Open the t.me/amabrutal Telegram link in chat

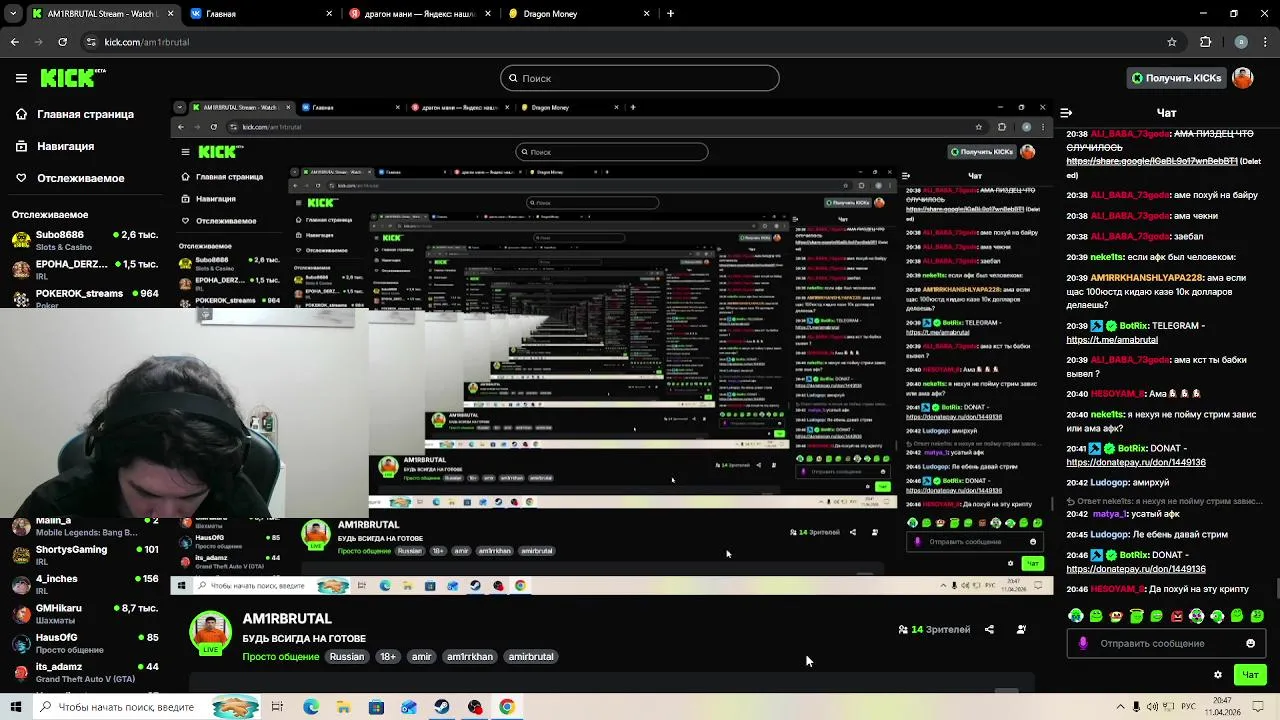[x=1112, y=340]
